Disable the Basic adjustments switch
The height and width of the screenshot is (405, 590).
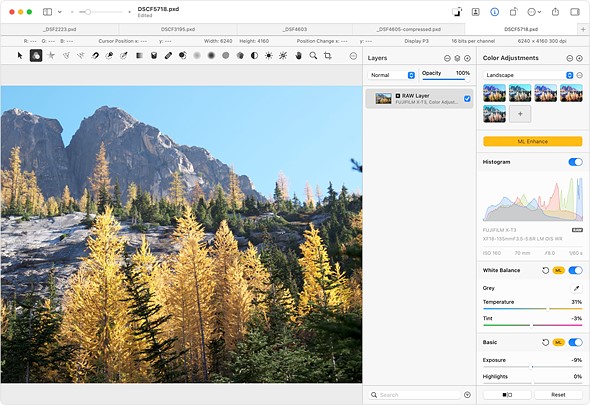pyautogui.click(x=575, y=342)
